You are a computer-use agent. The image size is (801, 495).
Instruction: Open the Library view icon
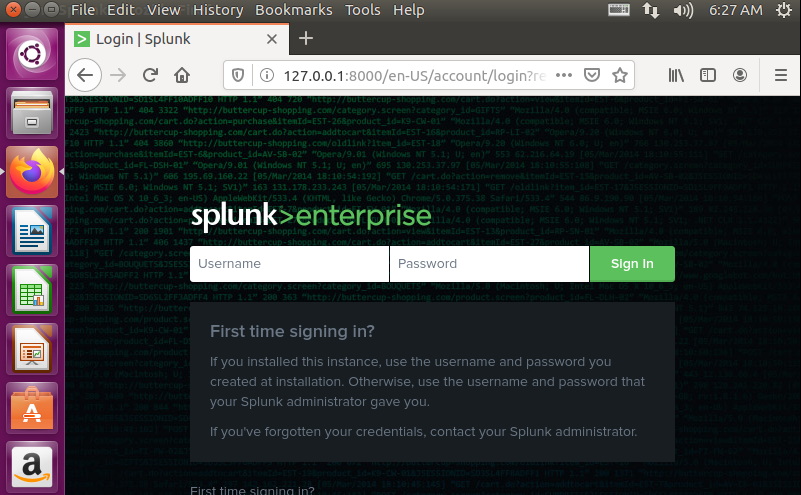(676, 75)
